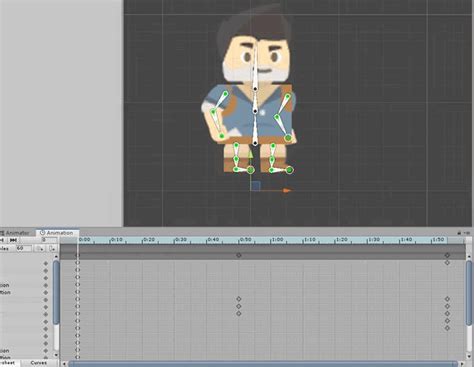The height and width of the screenshot is (367, 474).
Task: Switch to the Dopesheet view
Action: point(8,363)
